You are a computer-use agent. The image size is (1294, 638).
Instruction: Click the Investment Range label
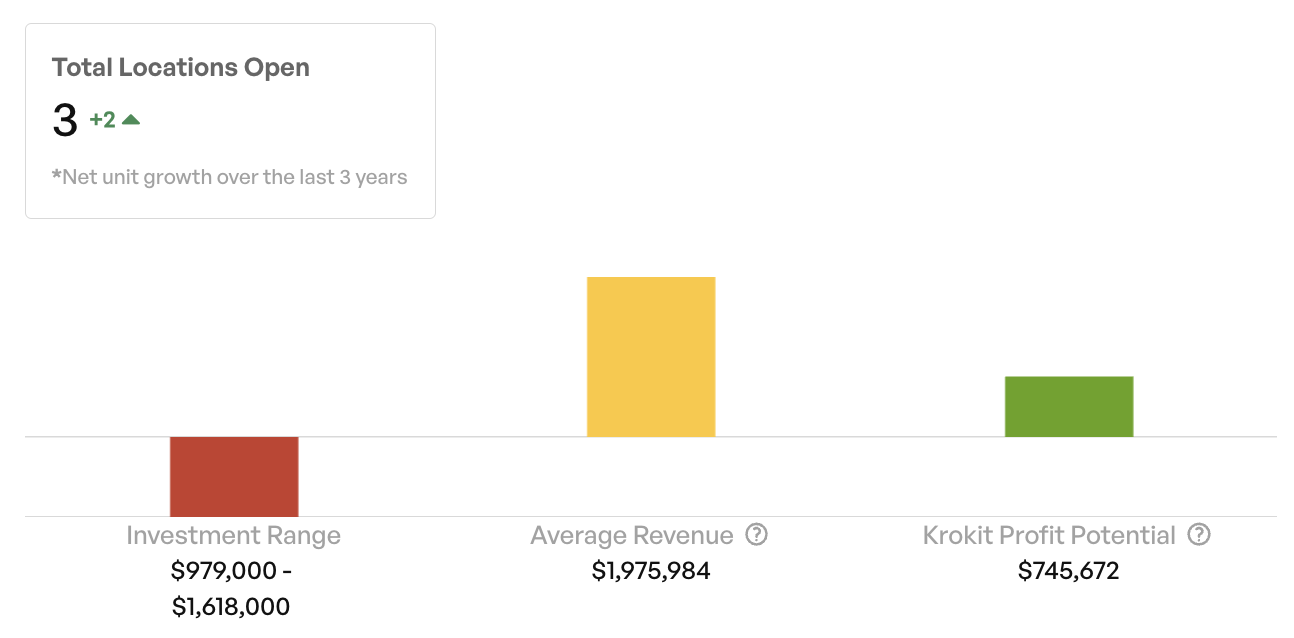(233, 536)
